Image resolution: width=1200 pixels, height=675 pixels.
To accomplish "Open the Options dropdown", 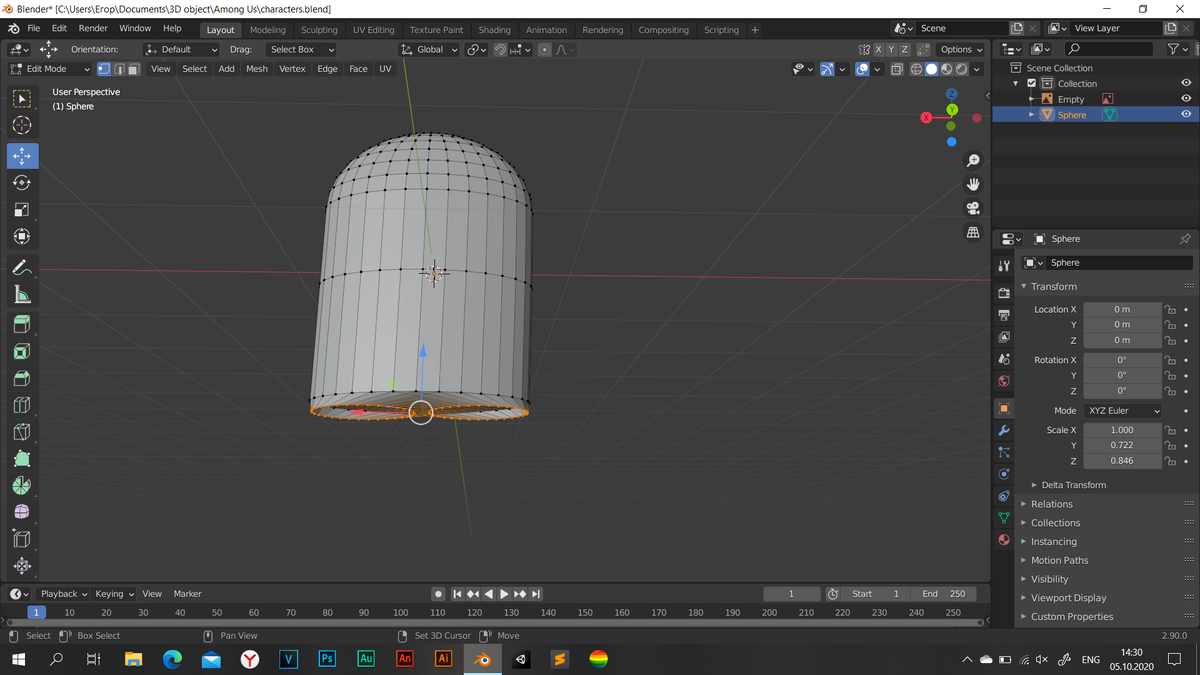I will 961,49.
